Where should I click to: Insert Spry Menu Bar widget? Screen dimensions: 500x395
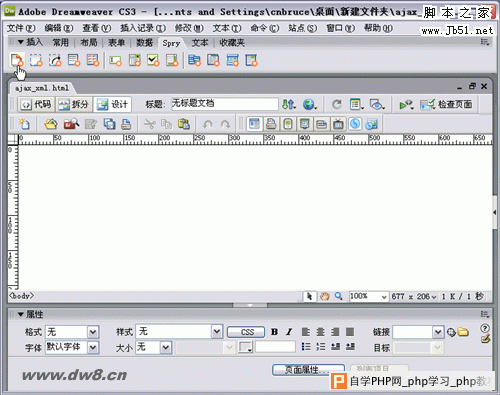point(194,60)
